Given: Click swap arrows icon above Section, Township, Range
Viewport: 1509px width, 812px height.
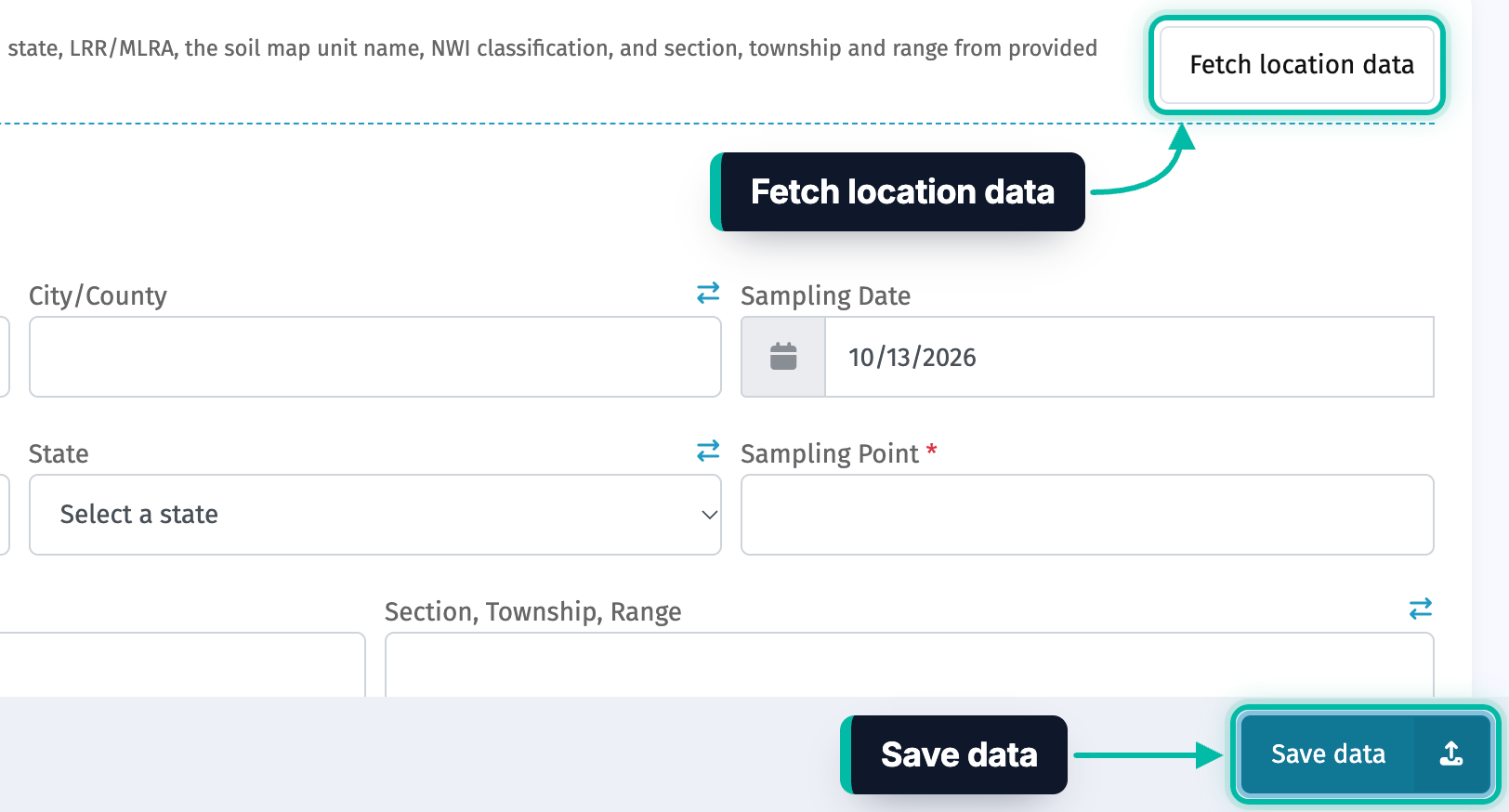Looking at the screenshot, I should [x=1420, y=608].
